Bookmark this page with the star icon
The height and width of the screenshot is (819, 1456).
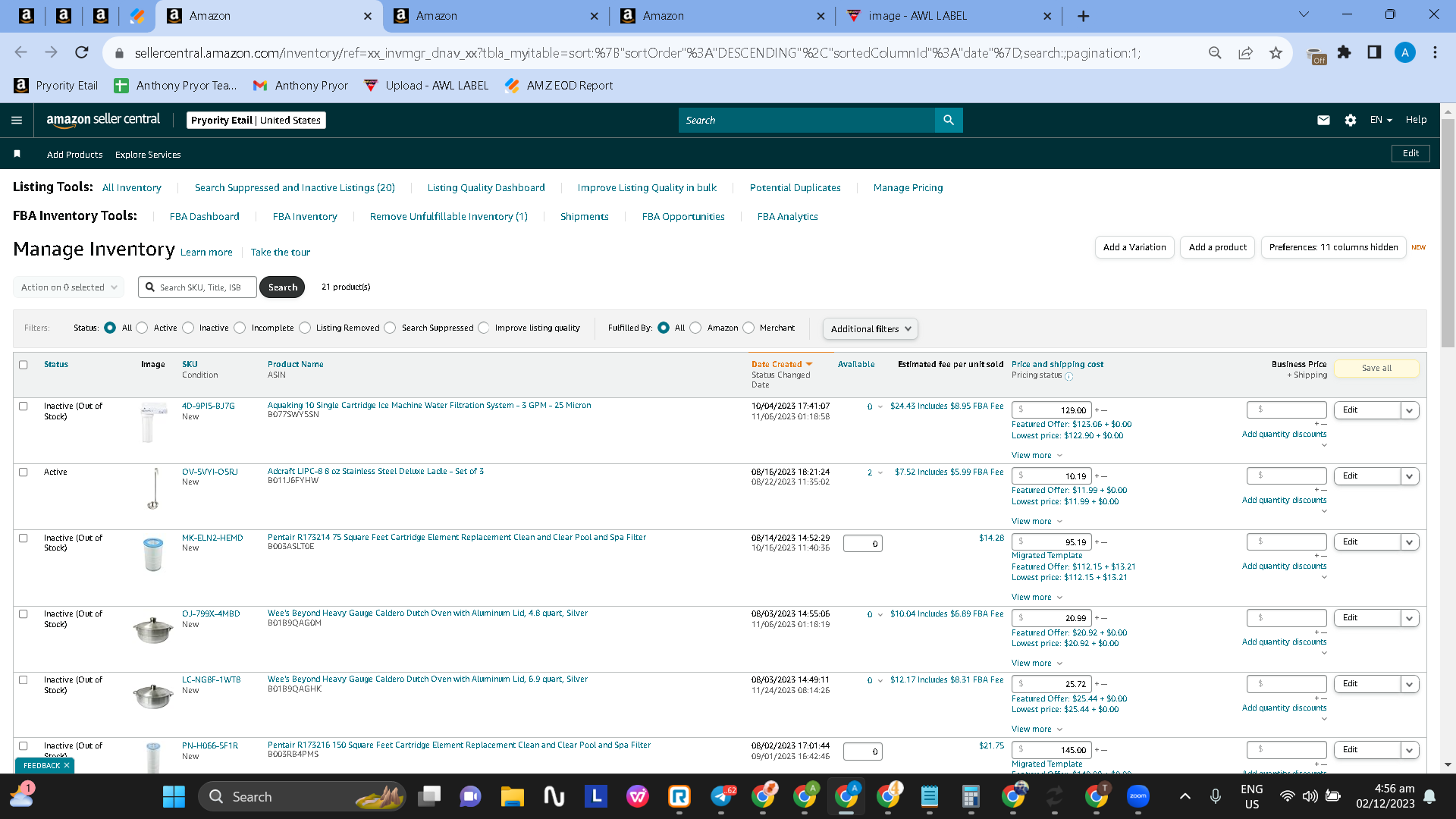click(1276, 52)
